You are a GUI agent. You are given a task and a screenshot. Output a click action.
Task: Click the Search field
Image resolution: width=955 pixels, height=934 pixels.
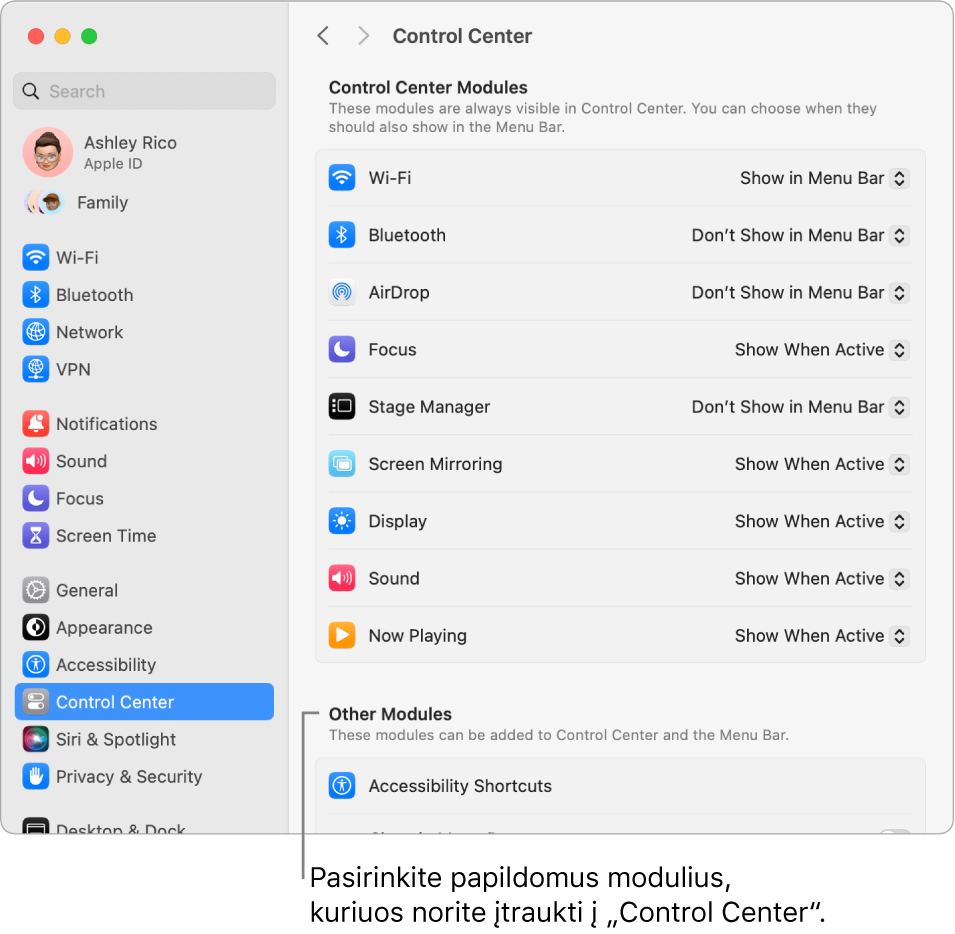(x=144, y=91)
